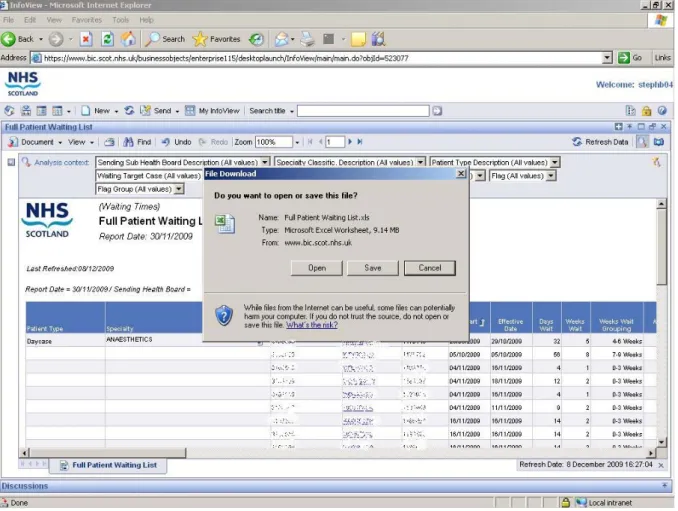678x511 pixels.
Task: Click the search go arrow icon
Action: pyautogui.click(x=437, y=111)
